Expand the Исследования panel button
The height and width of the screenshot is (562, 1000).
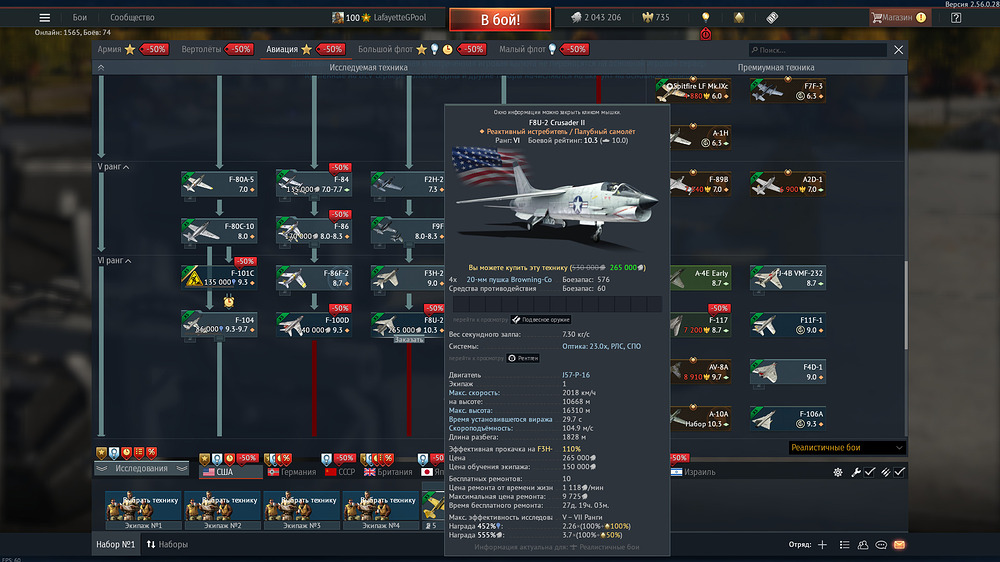(142, 468)
